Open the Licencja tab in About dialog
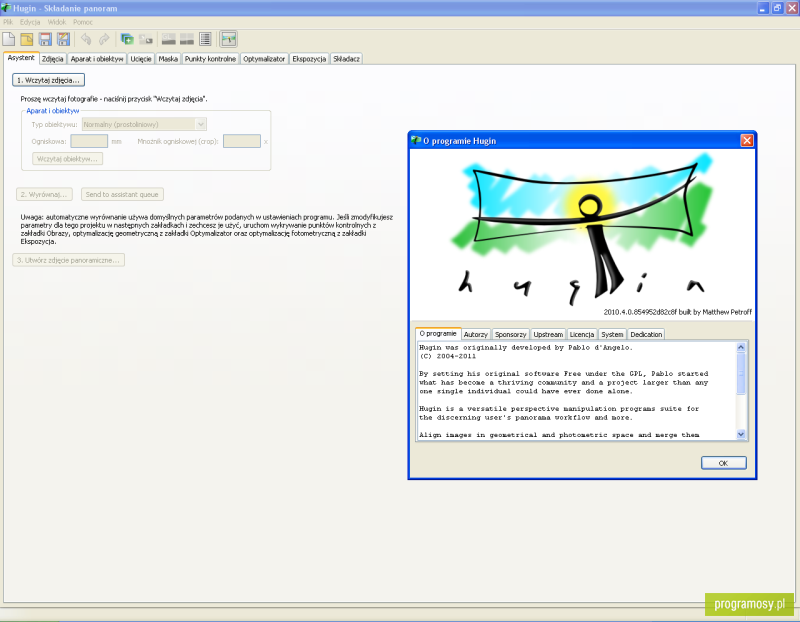Screen dimensions: 800x622 click(582, 334)
